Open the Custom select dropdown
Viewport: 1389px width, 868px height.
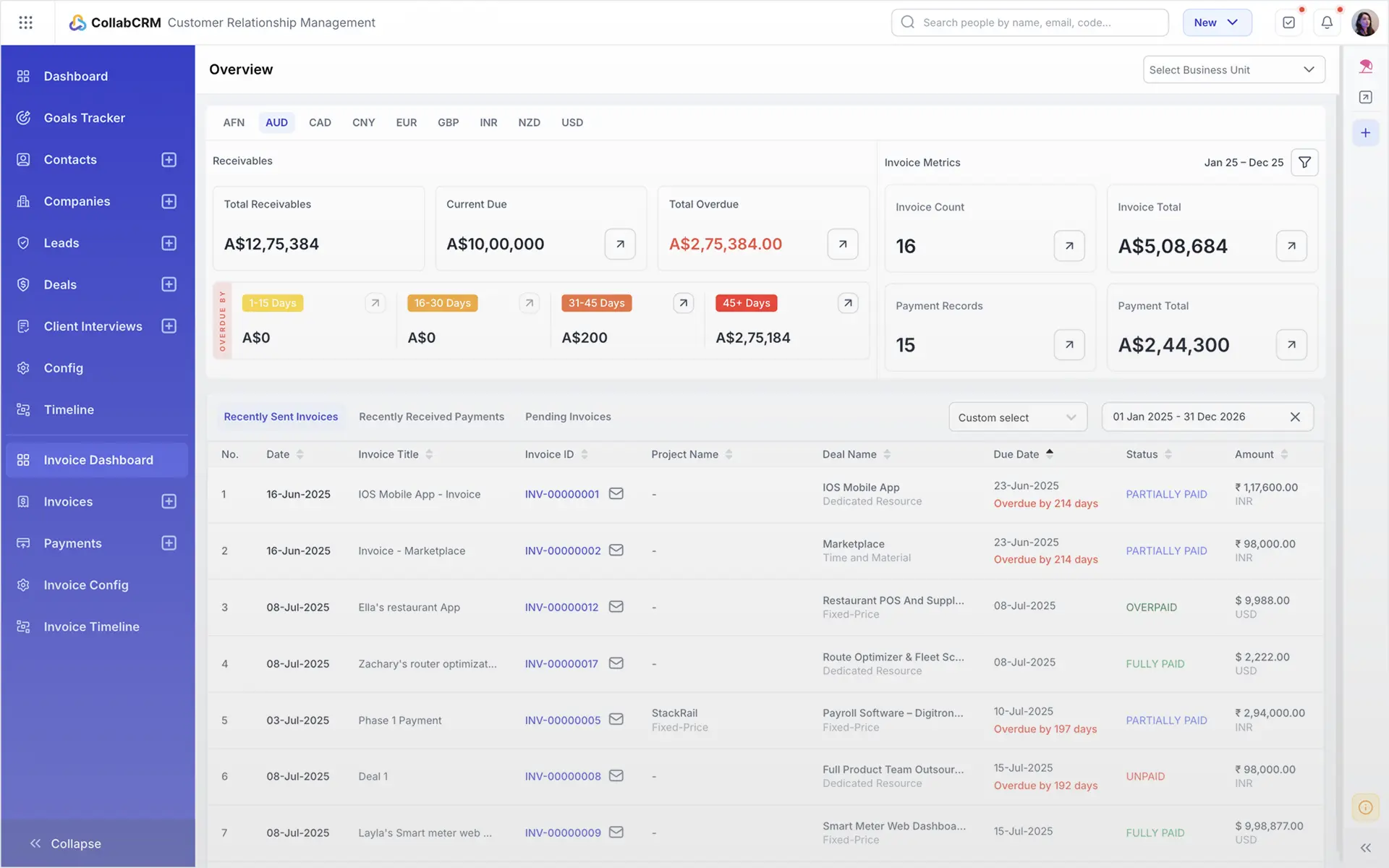(1017, 417)
